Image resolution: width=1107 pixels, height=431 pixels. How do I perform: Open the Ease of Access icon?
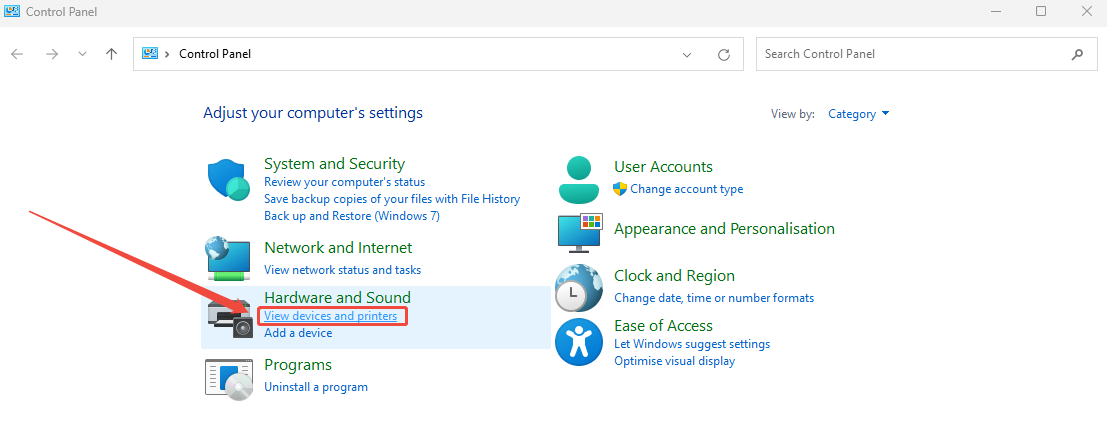[x=579, y=342]
